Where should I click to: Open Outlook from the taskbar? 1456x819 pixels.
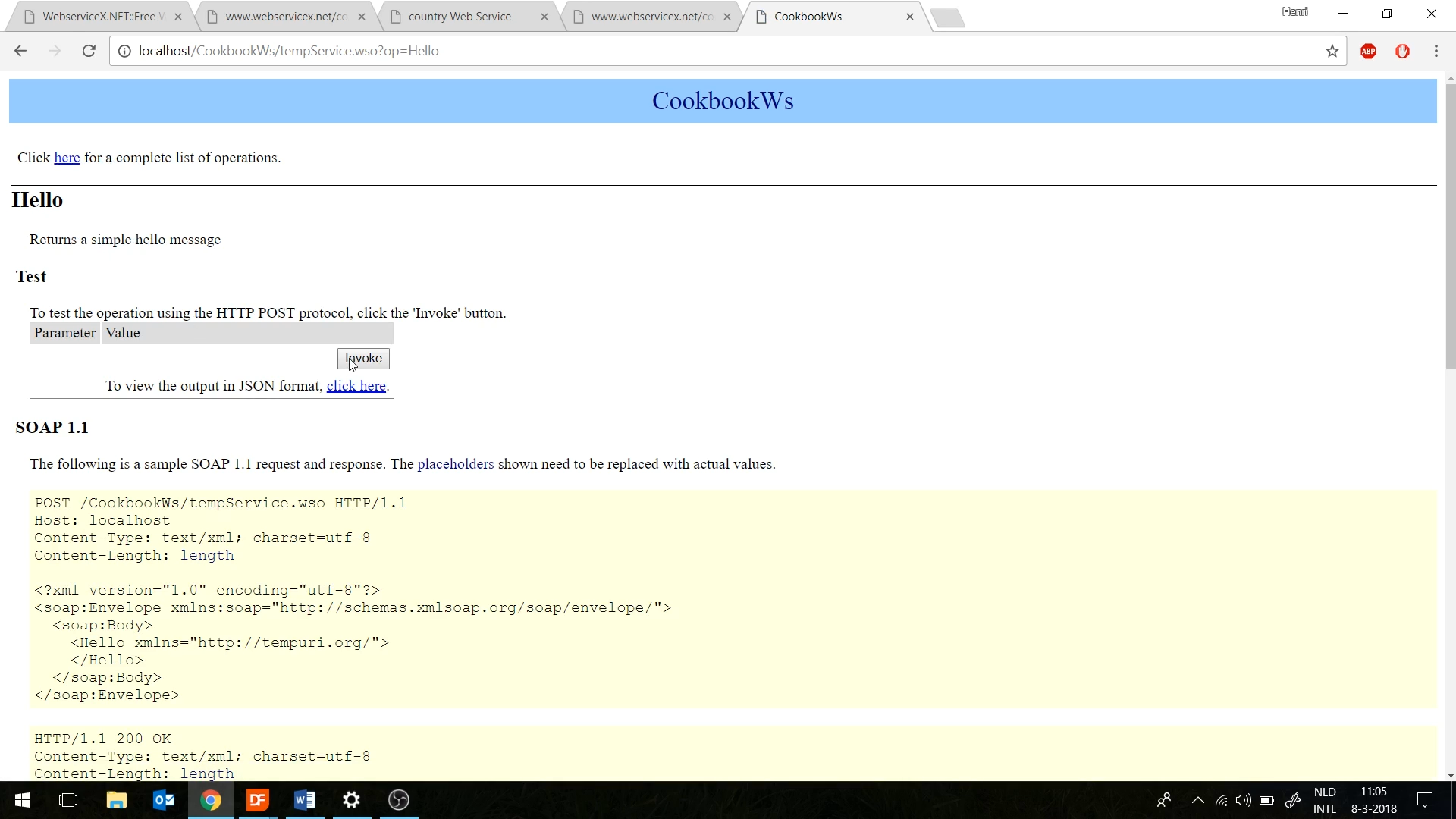pyautogui.click(x=164, y=800)
